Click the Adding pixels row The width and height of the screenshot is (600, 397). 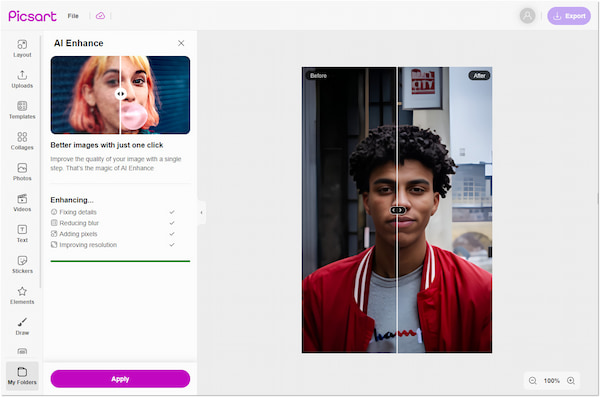[113, 234]
